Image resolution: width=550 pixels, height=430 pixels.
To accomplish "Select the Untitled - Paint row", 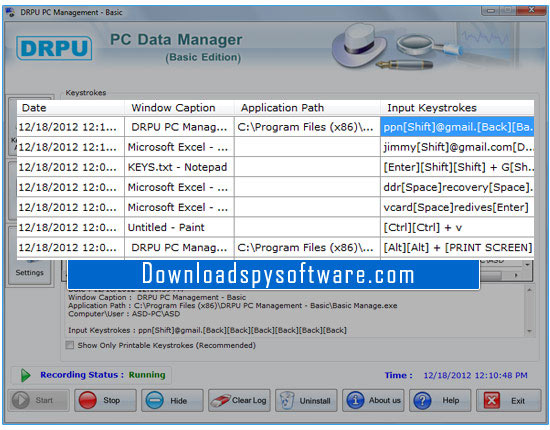I will click(275, 227).
